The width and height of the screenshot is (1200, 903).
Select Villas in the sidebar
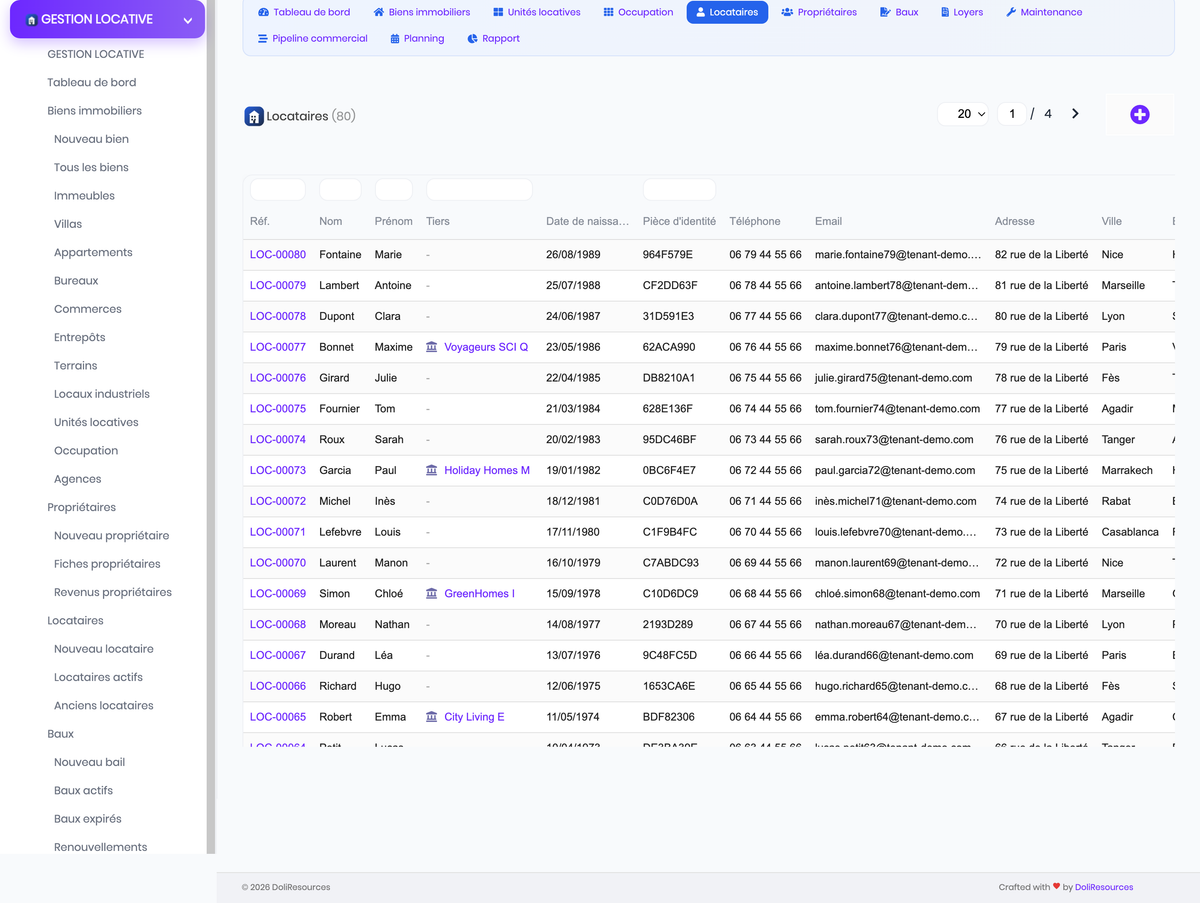tap(68, 224)
